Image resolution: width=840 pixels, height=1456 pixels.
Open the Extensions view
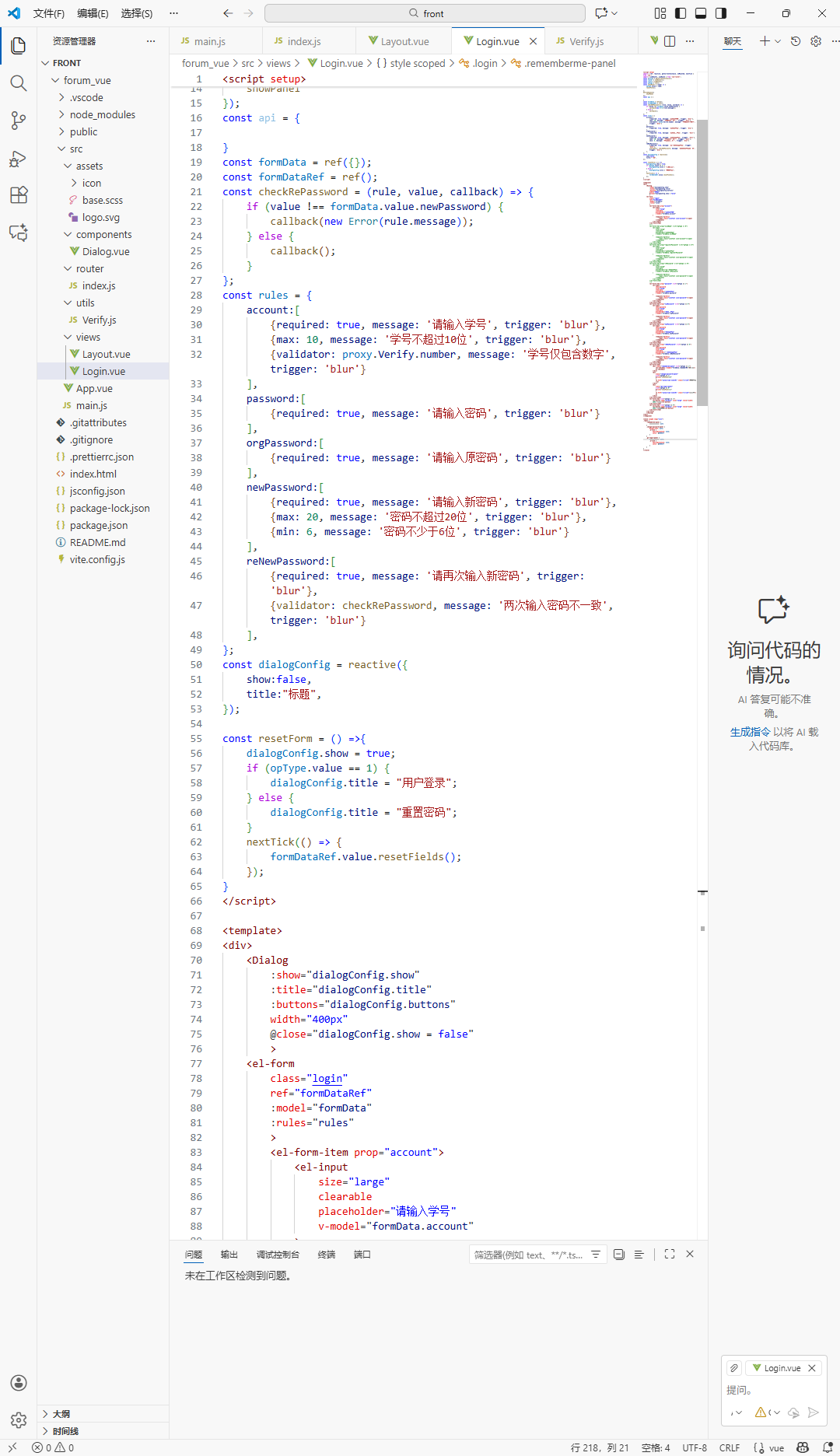pos(19,195)
